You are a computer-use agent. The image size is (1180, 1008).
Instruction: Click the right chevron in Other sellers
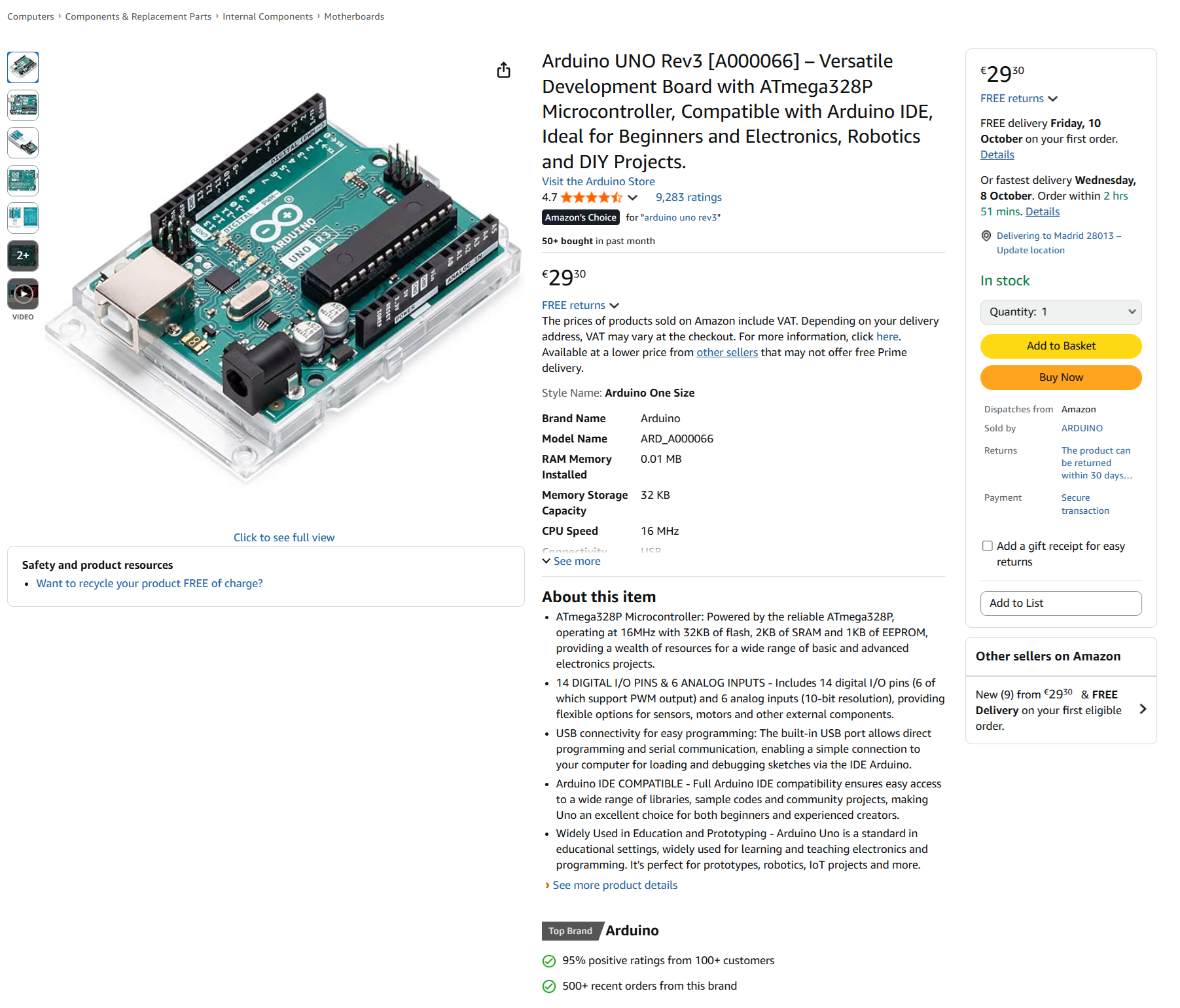pos(1143,709)
